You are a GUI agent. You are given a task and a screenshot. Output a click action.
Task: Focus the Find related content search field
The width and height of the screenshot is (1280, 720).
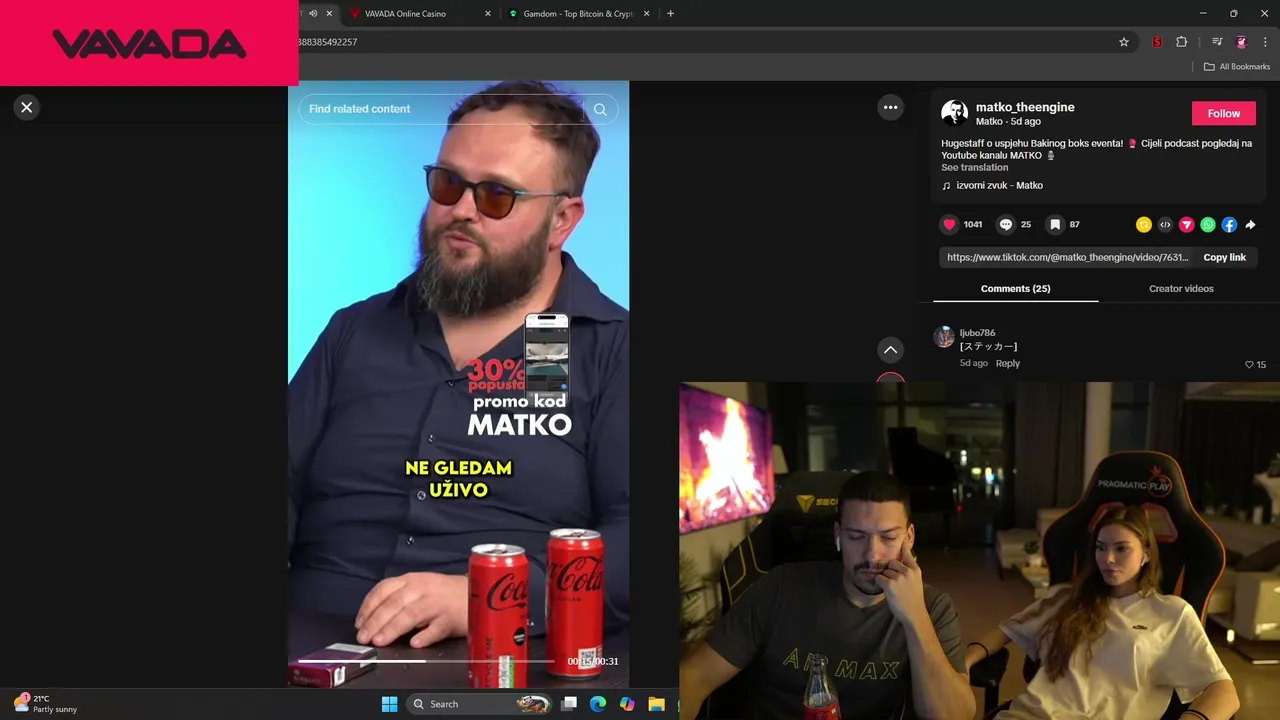point(445,109)
